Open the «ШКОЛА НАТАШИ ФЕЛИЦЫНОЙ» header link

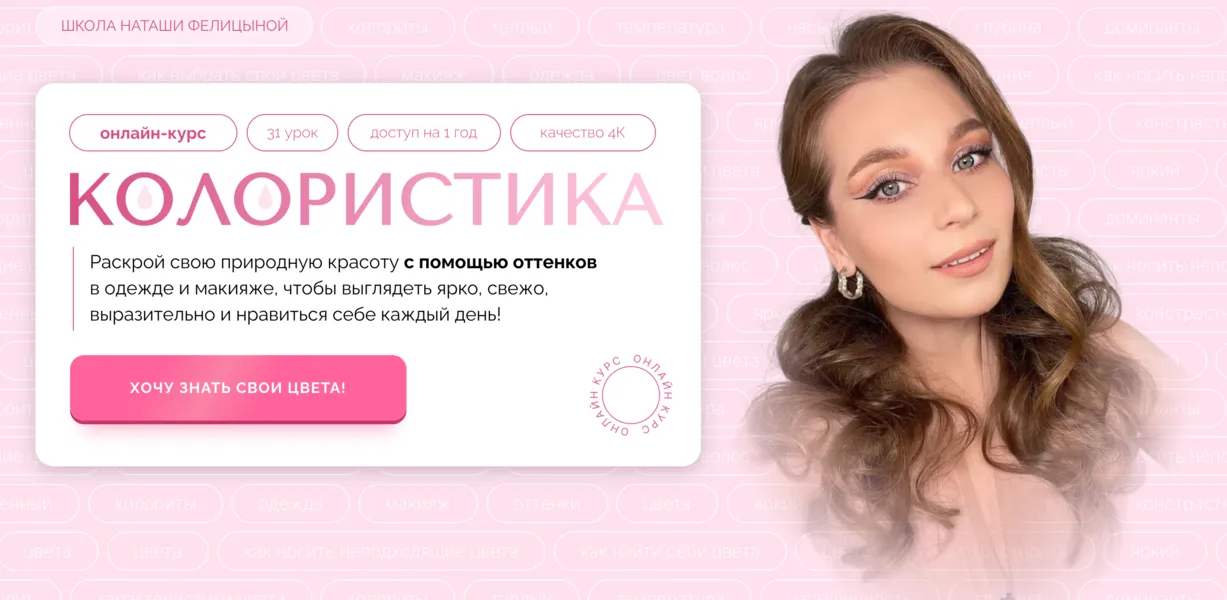point(174,26)
